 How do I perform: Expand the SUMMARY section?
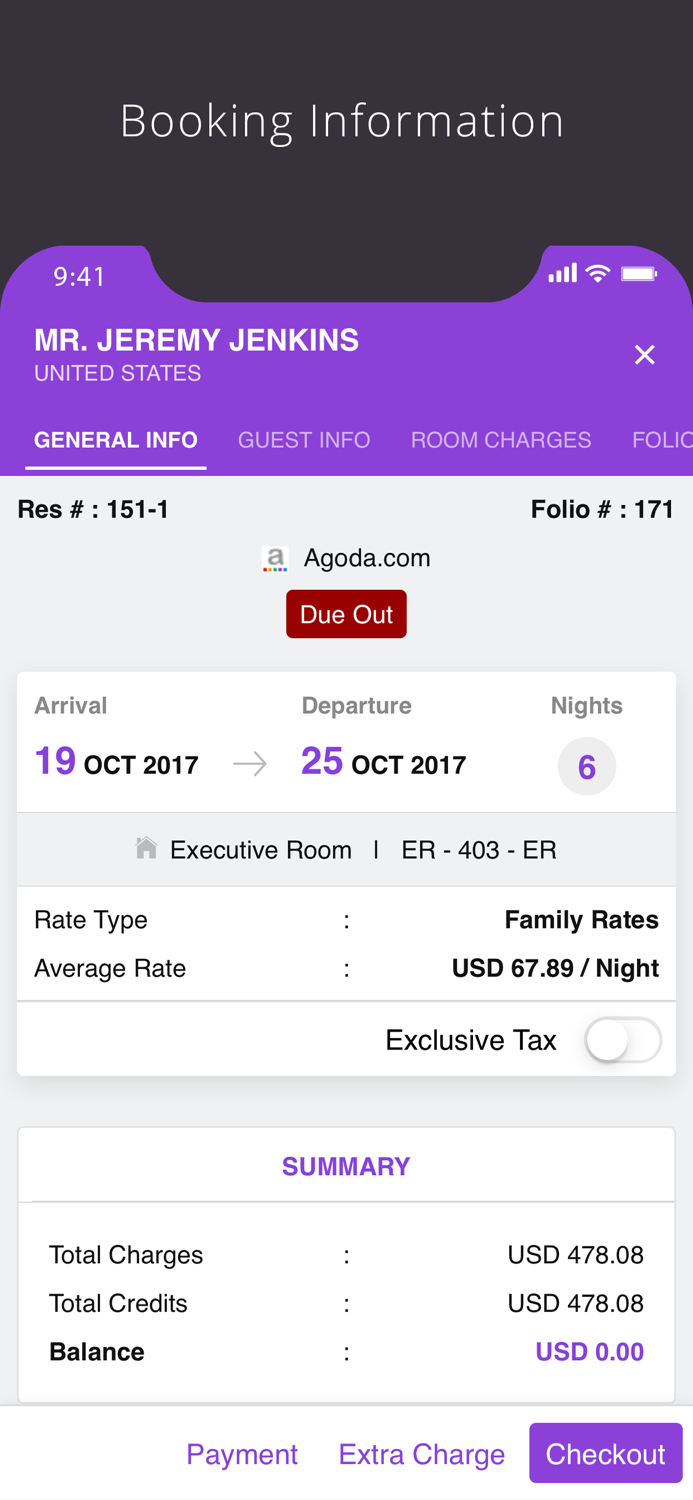pyautogui.click(x=346, y=1166)
